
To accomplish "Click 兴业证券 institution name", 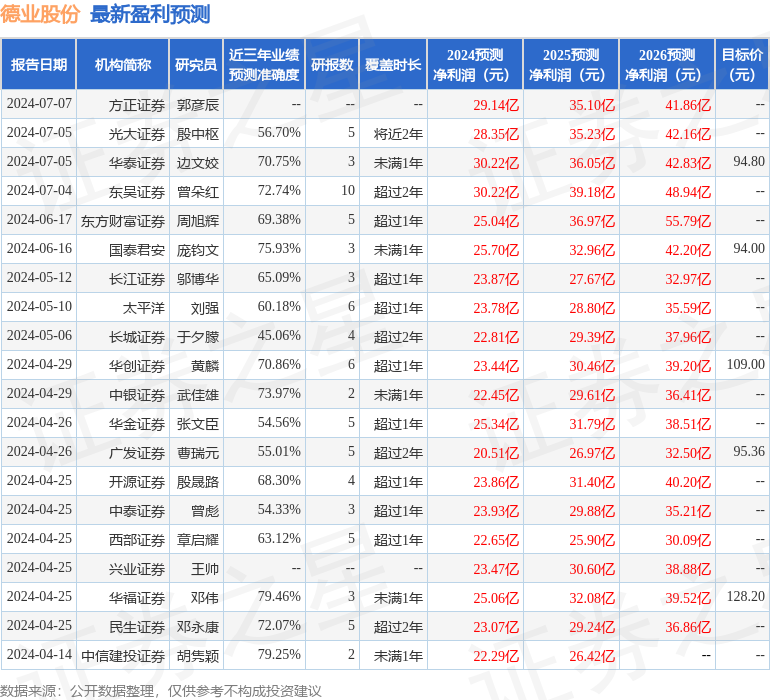I will [x=137, y=569].
